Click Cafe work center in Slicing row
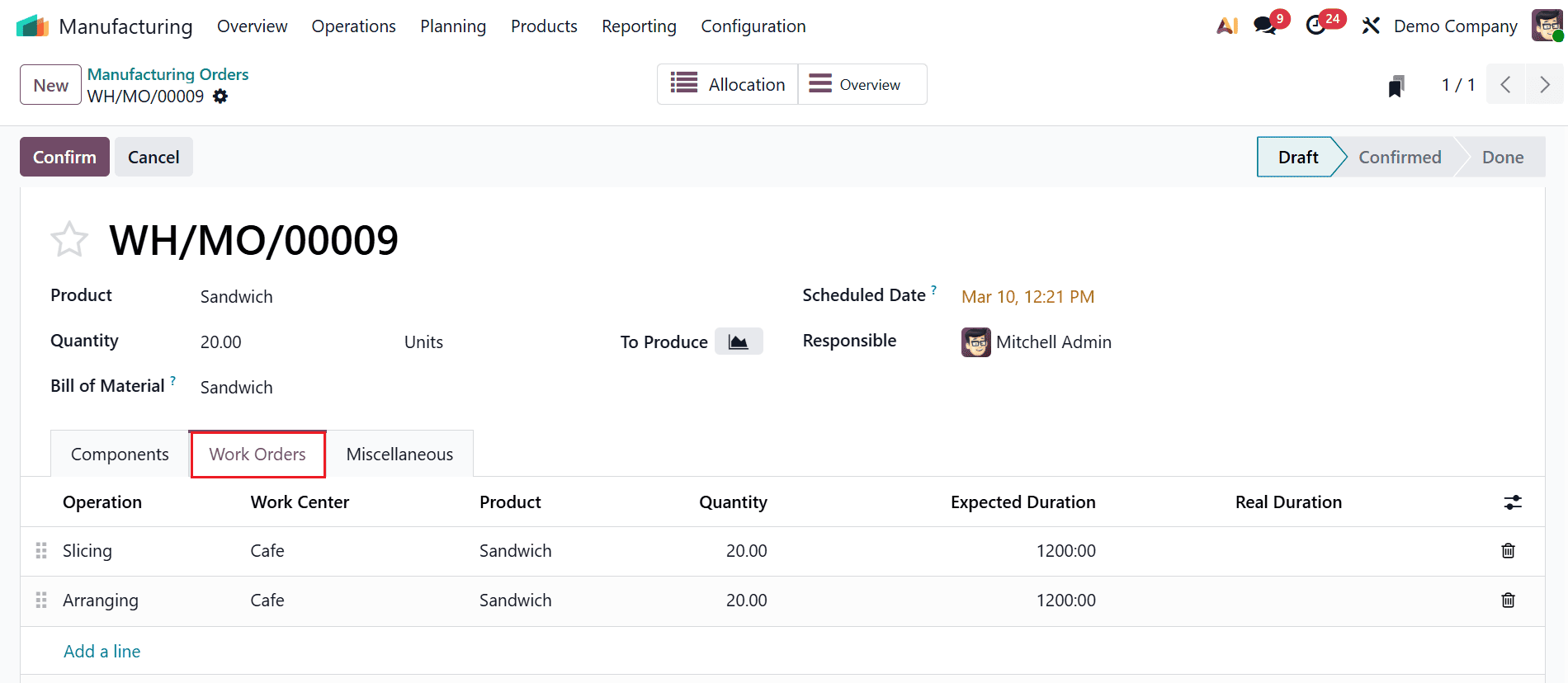The image size is (1568, 683). pyautogui.click(x=267, y=551)
